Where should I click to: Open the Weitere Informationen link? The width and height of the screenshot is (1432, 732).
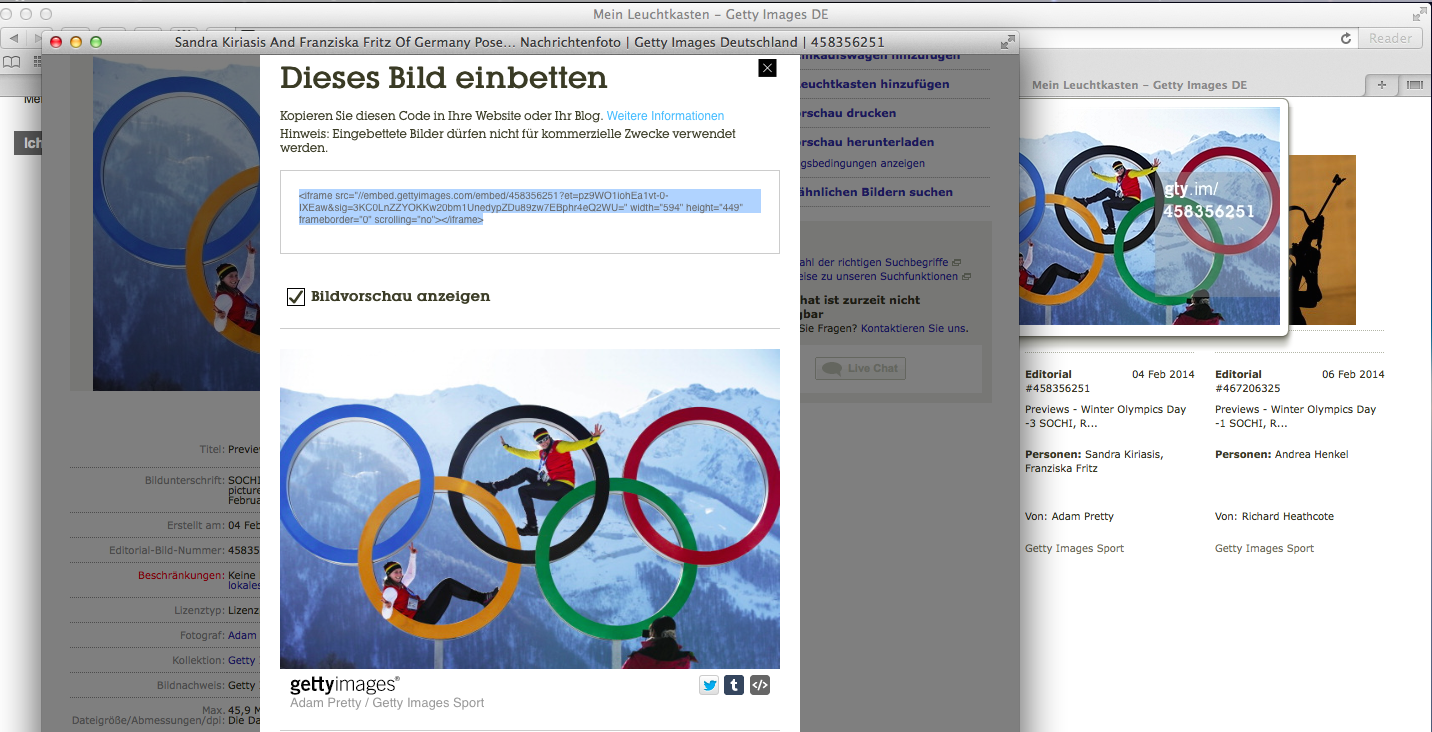665,116
